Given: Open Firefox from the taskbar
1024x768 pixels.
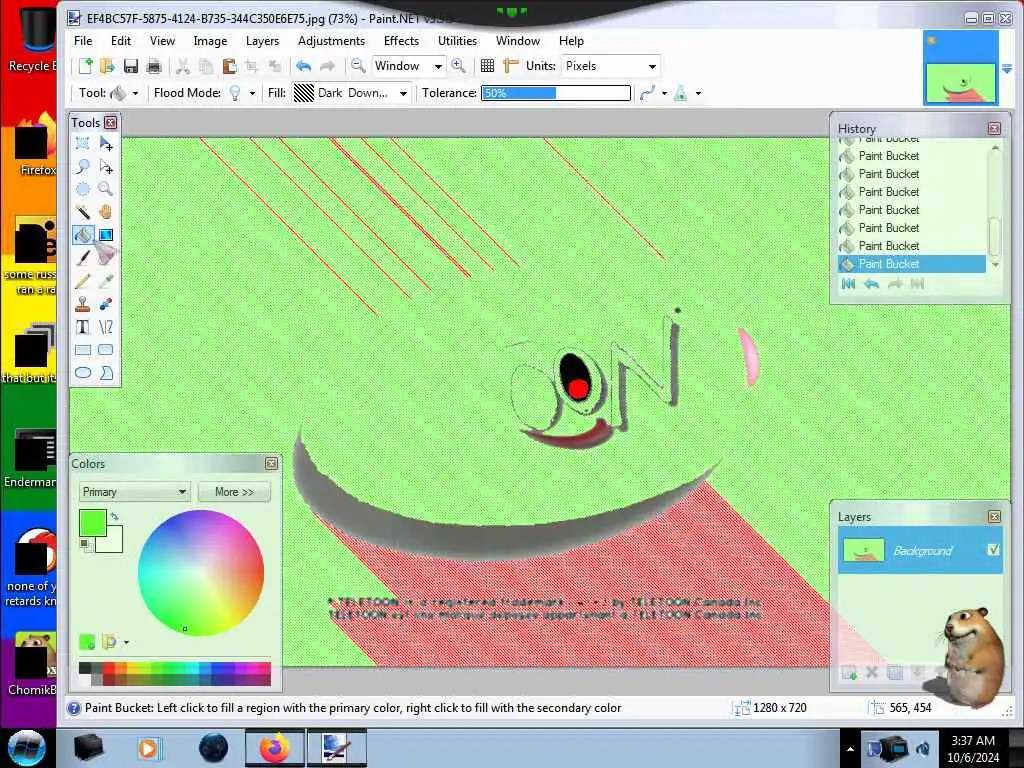Looking at the screenshot, I should tap(274, 748).
